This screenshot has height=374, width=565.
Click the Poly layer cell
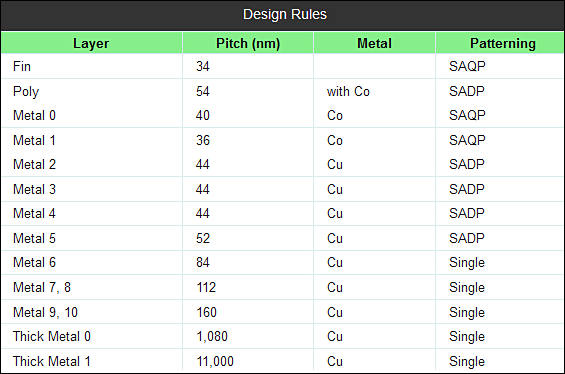(26, 92)
